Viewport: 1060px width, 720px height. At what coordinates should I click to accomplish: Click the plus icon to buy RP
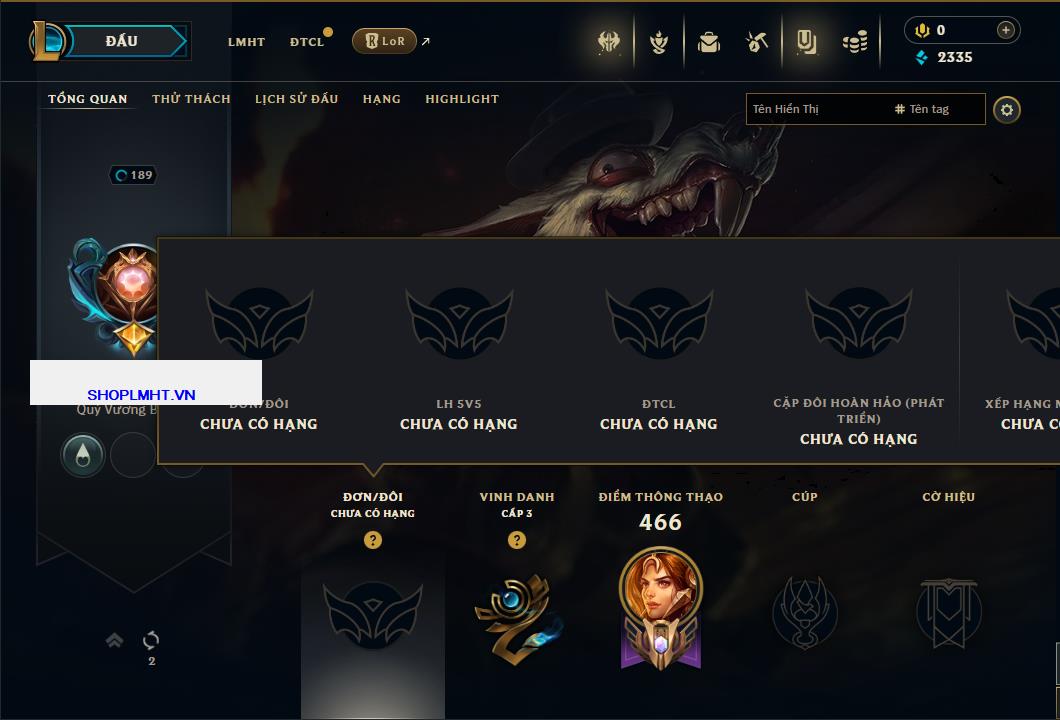(x=1005, y=30)
